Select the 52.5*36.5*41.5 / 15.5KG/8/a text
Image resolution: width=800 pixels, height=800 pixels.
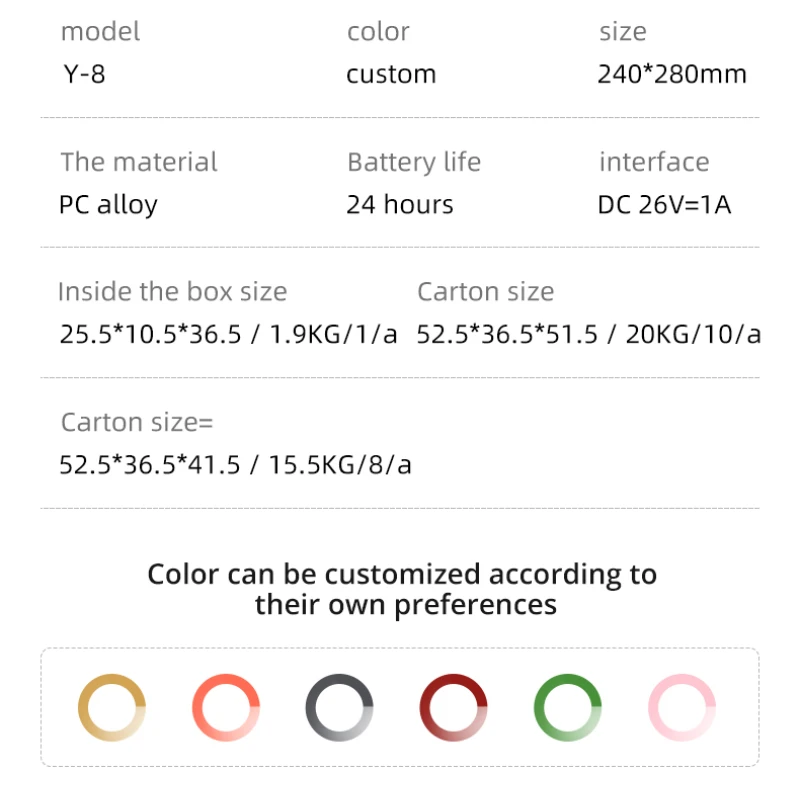point(236,465)
